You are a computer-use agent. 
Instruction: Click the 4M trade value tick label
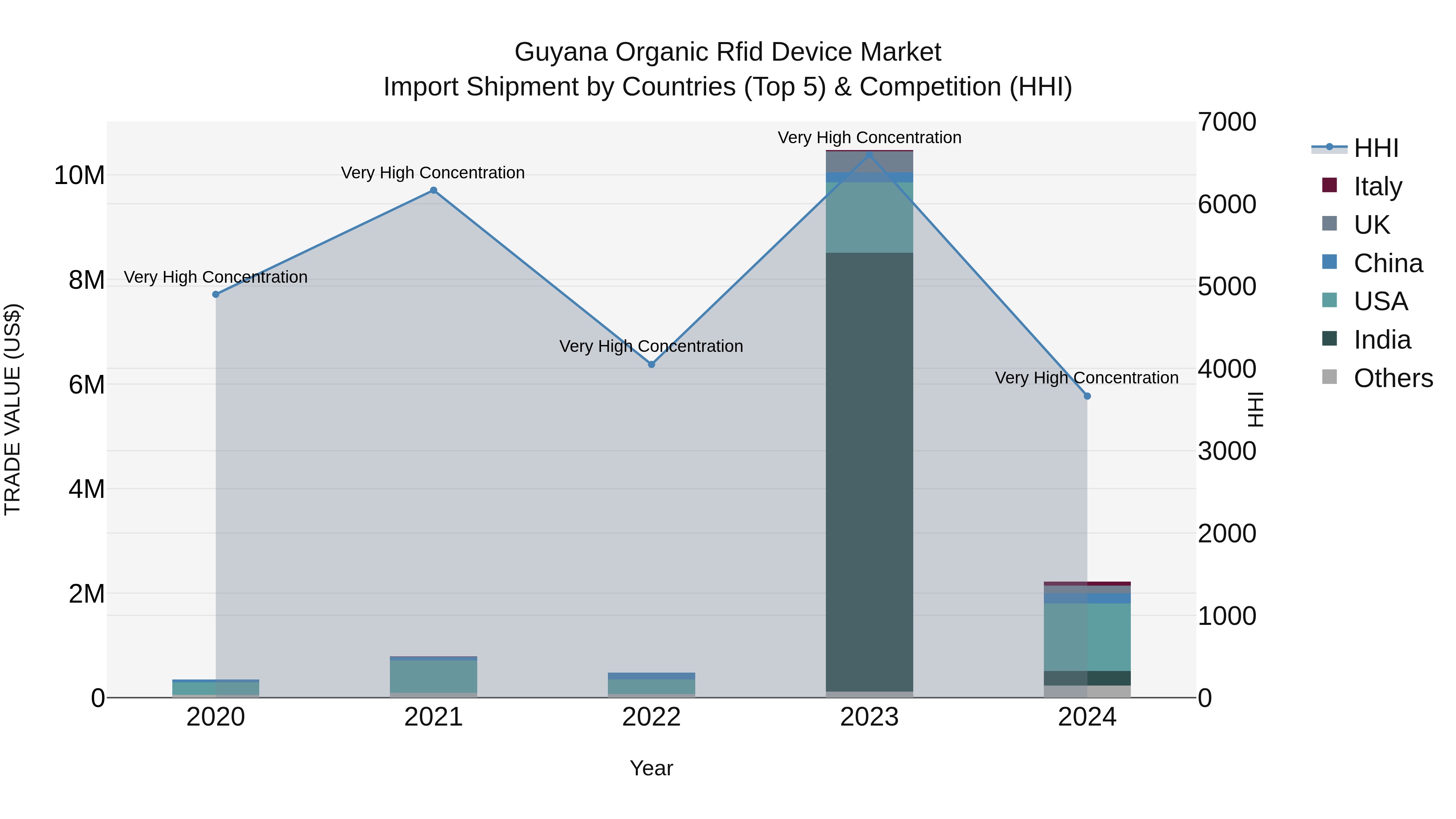click(x=87, y=489)
